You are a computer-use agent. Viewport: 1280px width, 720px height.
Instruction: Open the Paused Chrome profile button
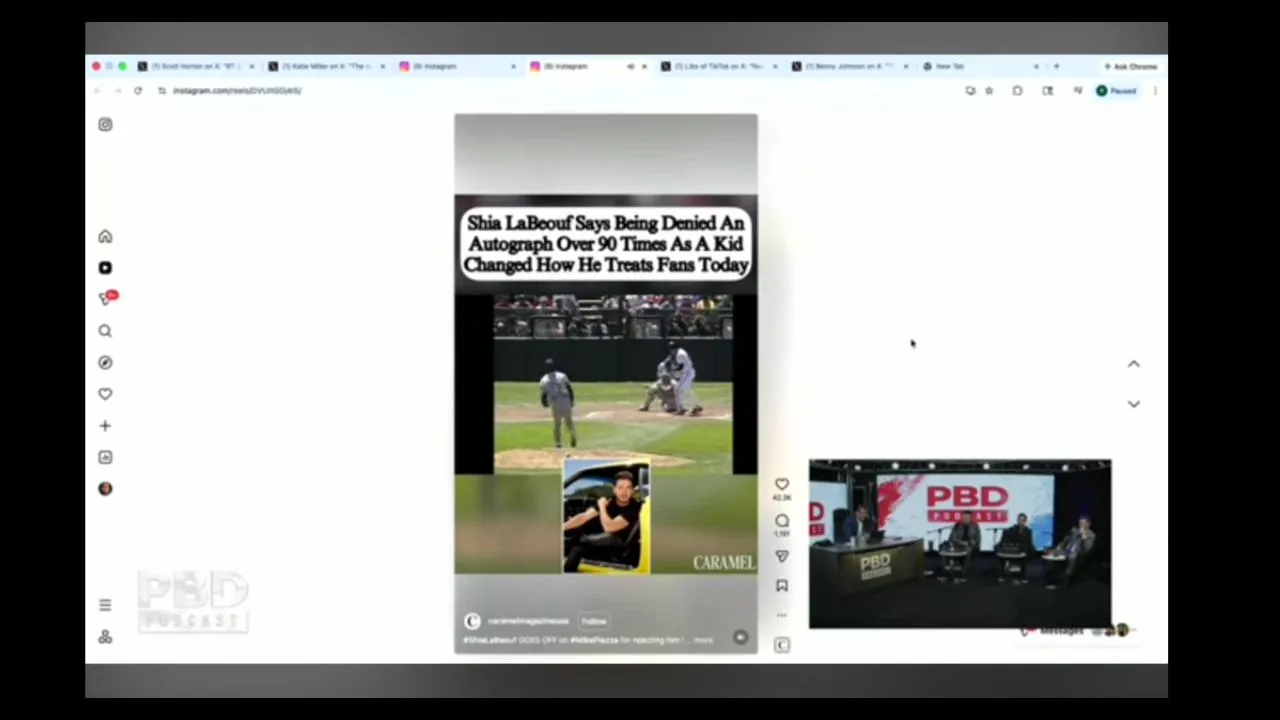[1116, 91]
